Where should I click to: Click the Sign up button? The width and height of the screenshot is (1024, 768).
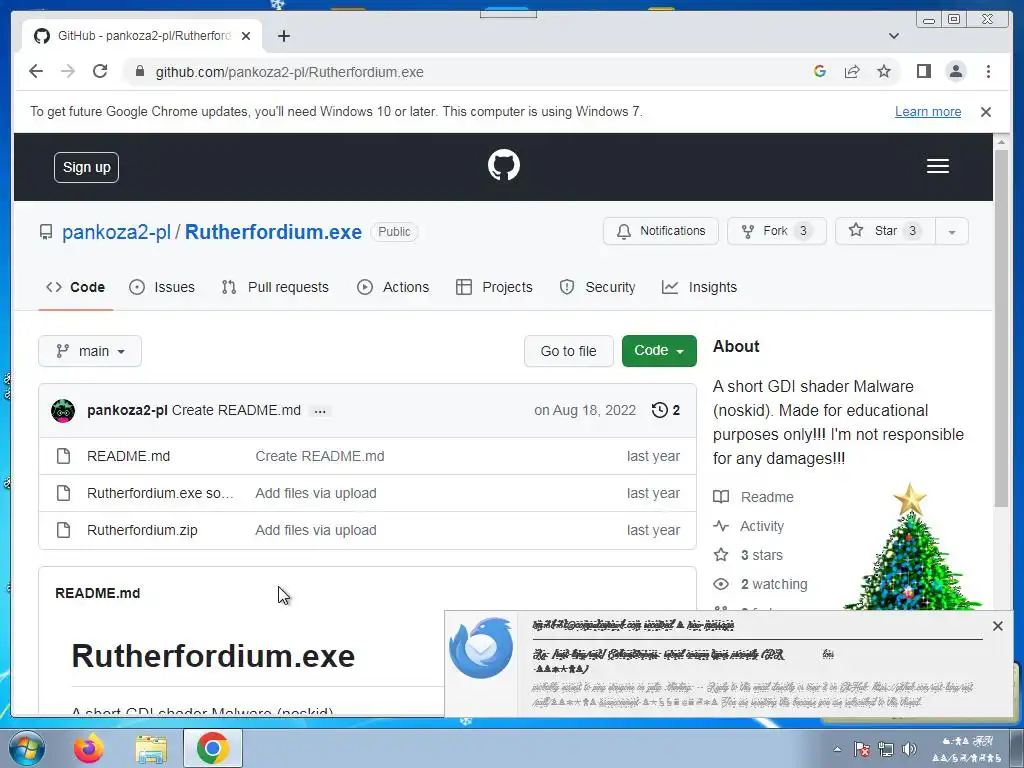[86, 167]
